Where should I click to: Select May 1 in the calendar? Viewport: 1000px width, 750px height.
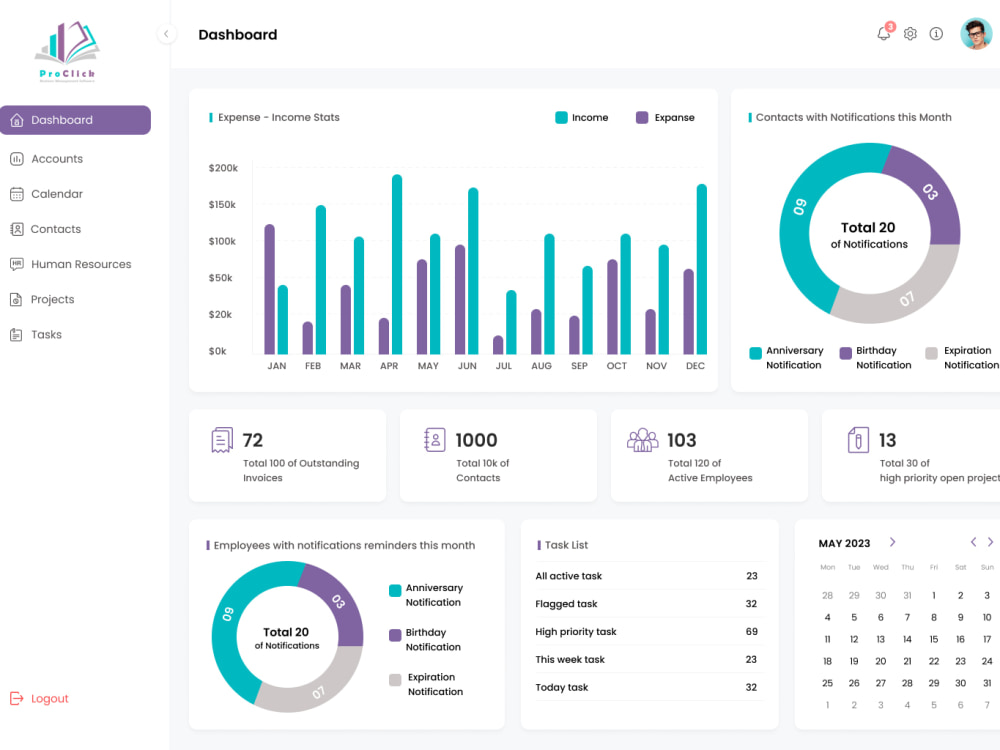pos(934,596)
